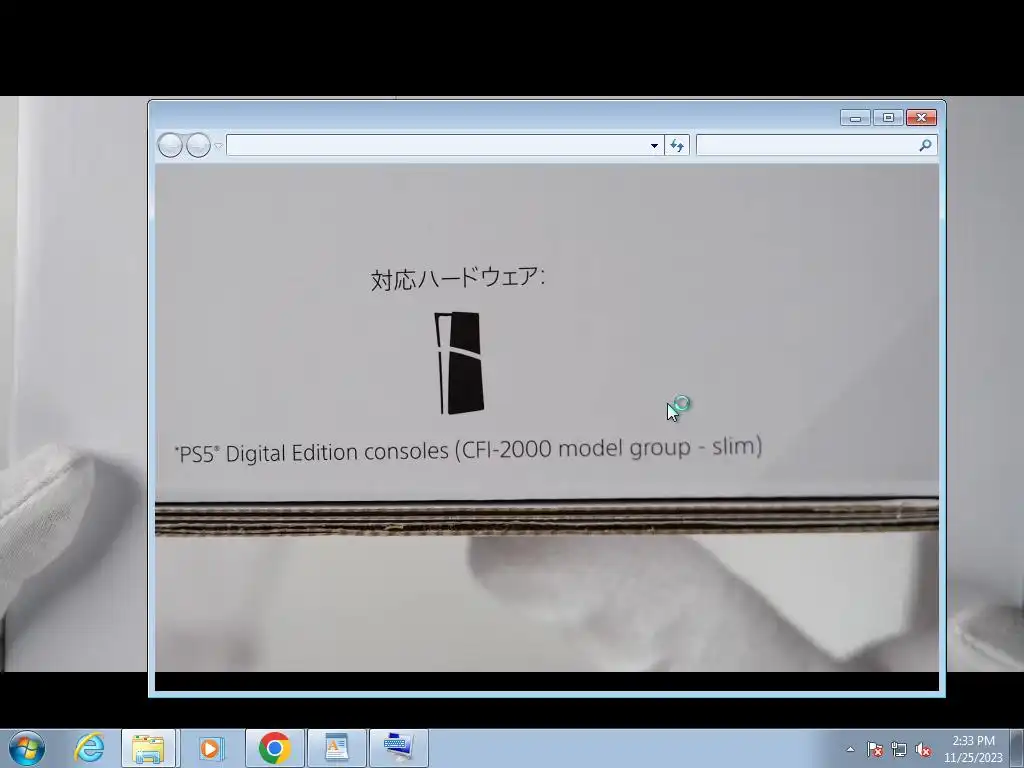The width and height of the screenshot is (1024, 768).
Task: Open the recent pages arrow beside navigation buttons
Action: (x=219, y=146)
